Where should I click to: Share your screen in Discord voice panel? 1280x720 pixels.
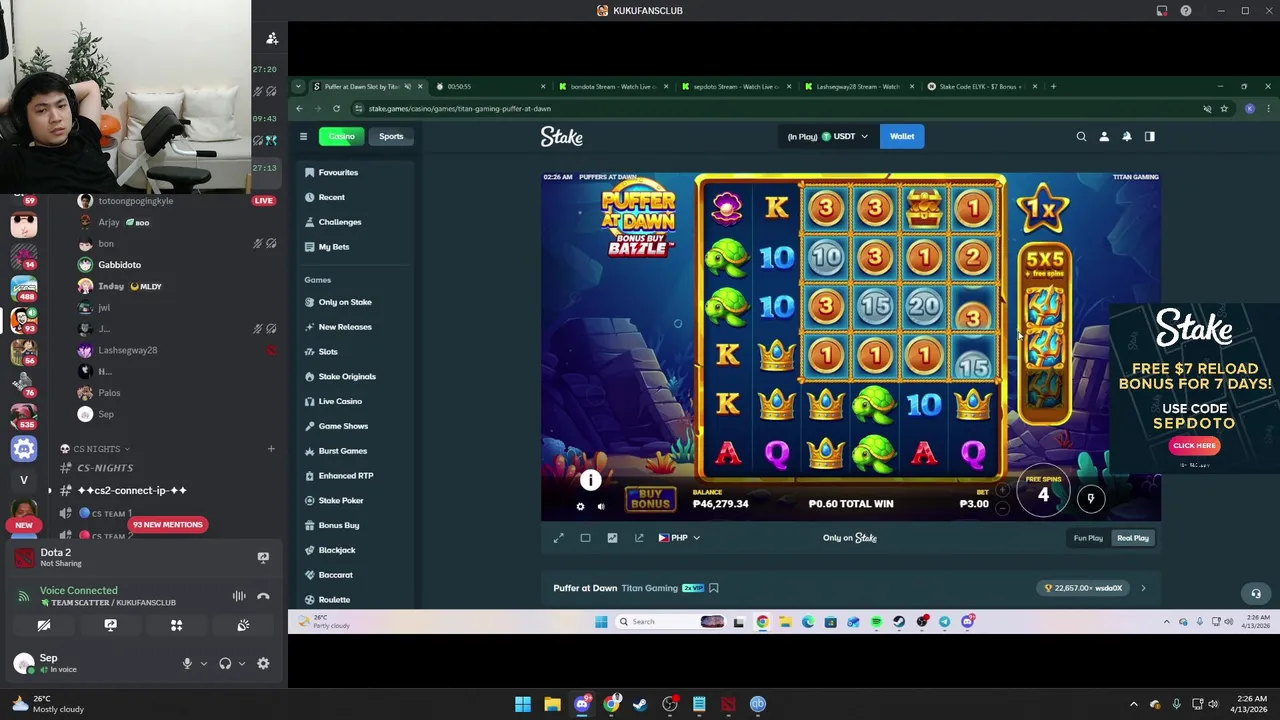tap(110, 625)
